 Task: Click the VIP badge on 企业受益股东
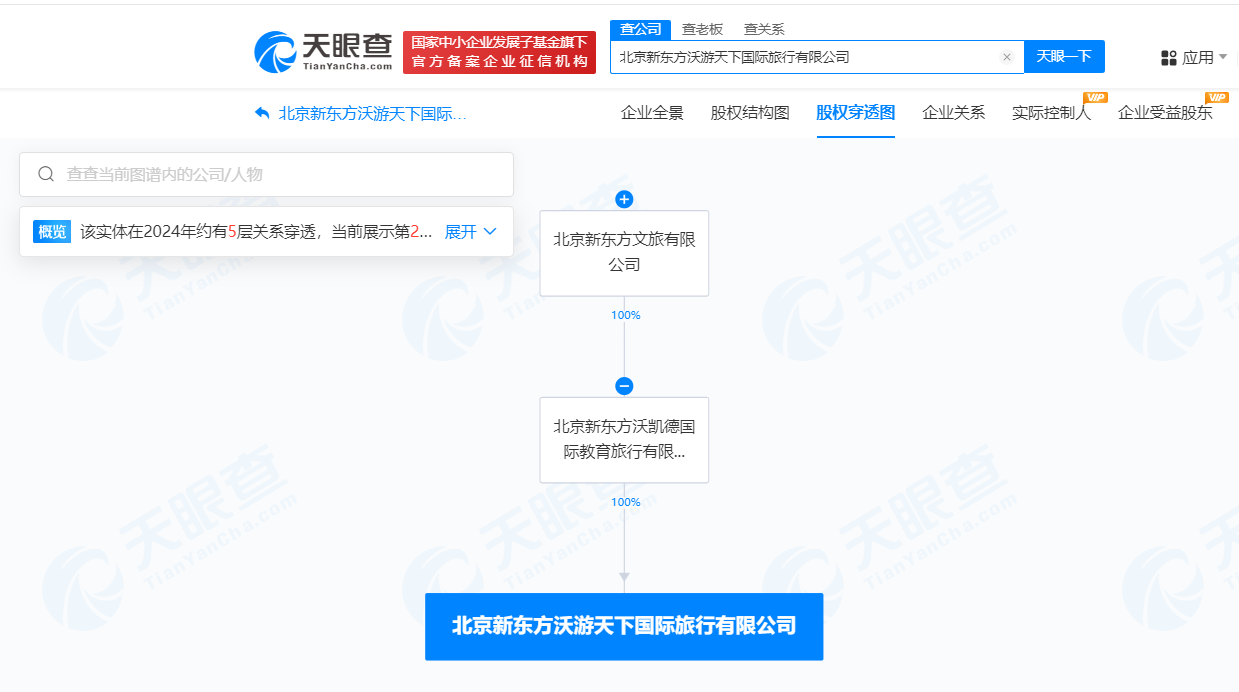click(x=1216, y=97)
